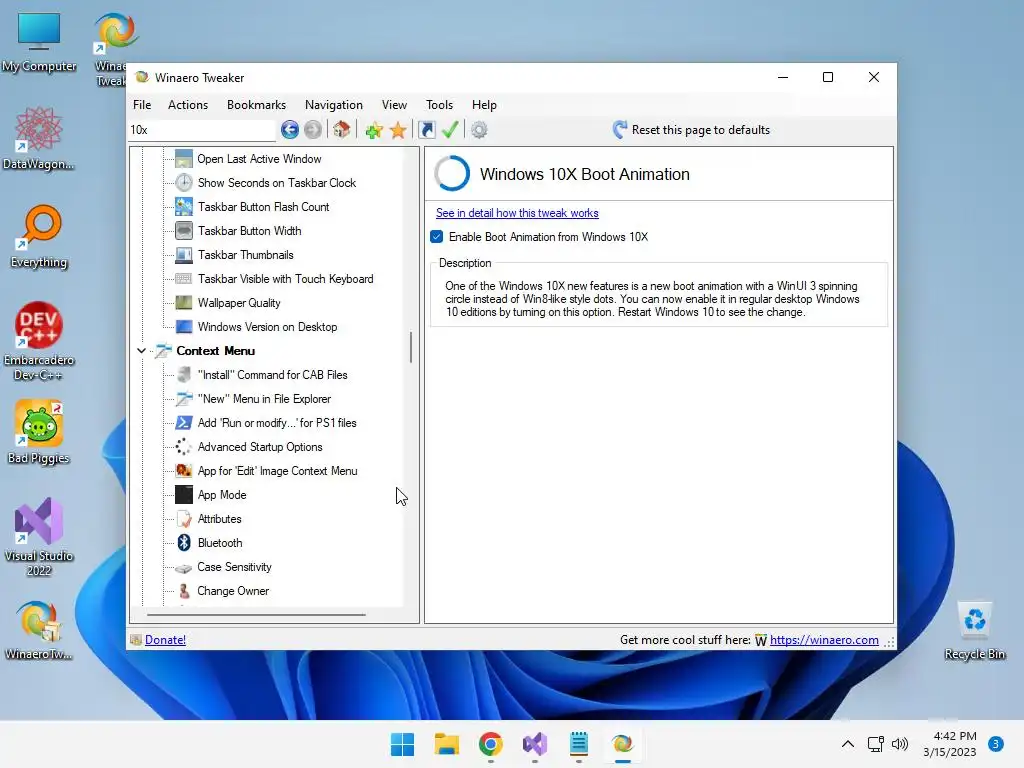The image size is (1024, 768).
Task: Open the Windows Start button
Action: 402,744
